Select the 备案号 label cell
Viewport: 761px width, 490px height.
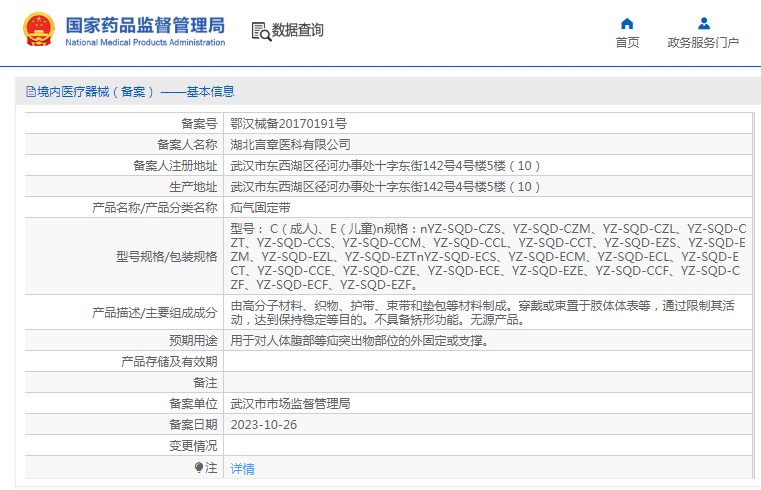[x=199, y=124]
